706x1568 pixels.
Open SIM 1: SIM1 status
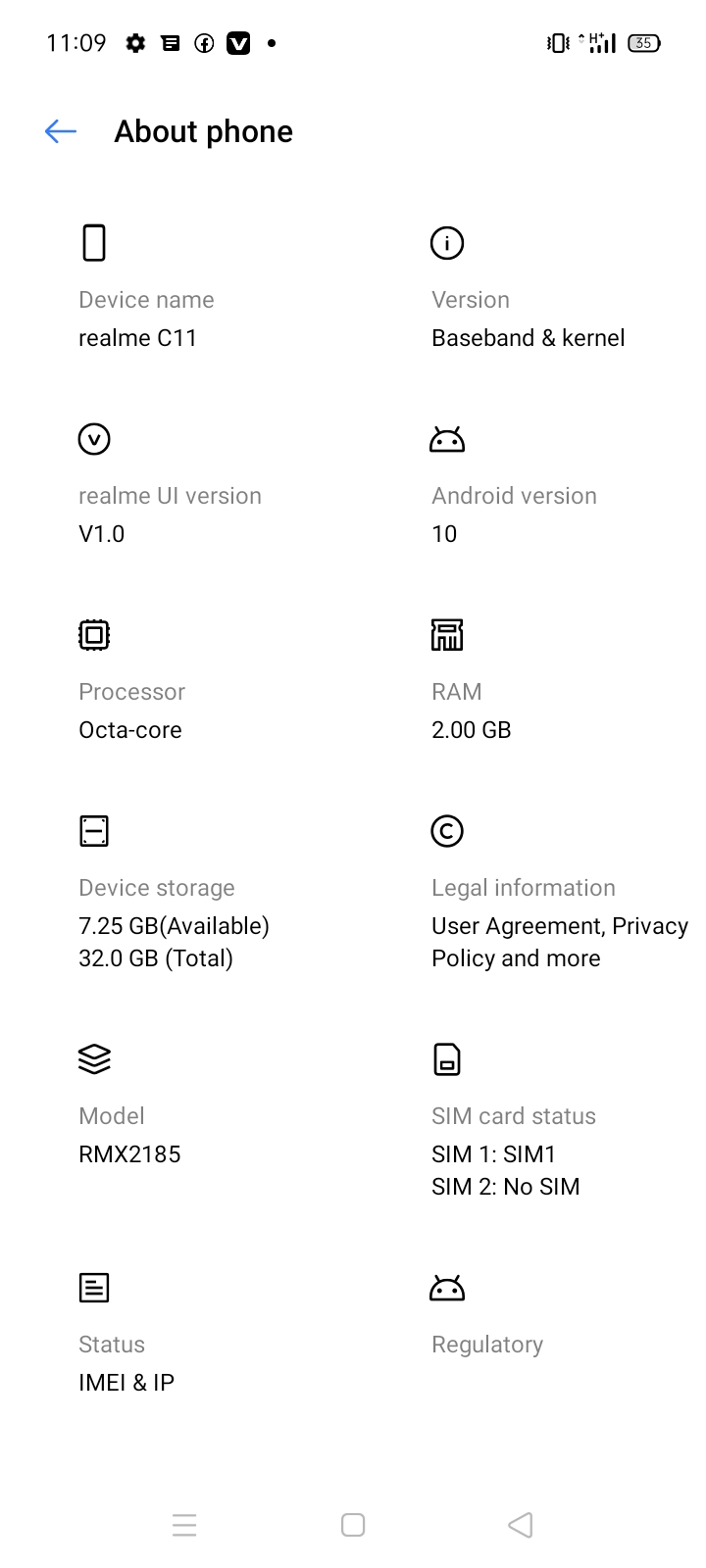tap(494, 1154)
